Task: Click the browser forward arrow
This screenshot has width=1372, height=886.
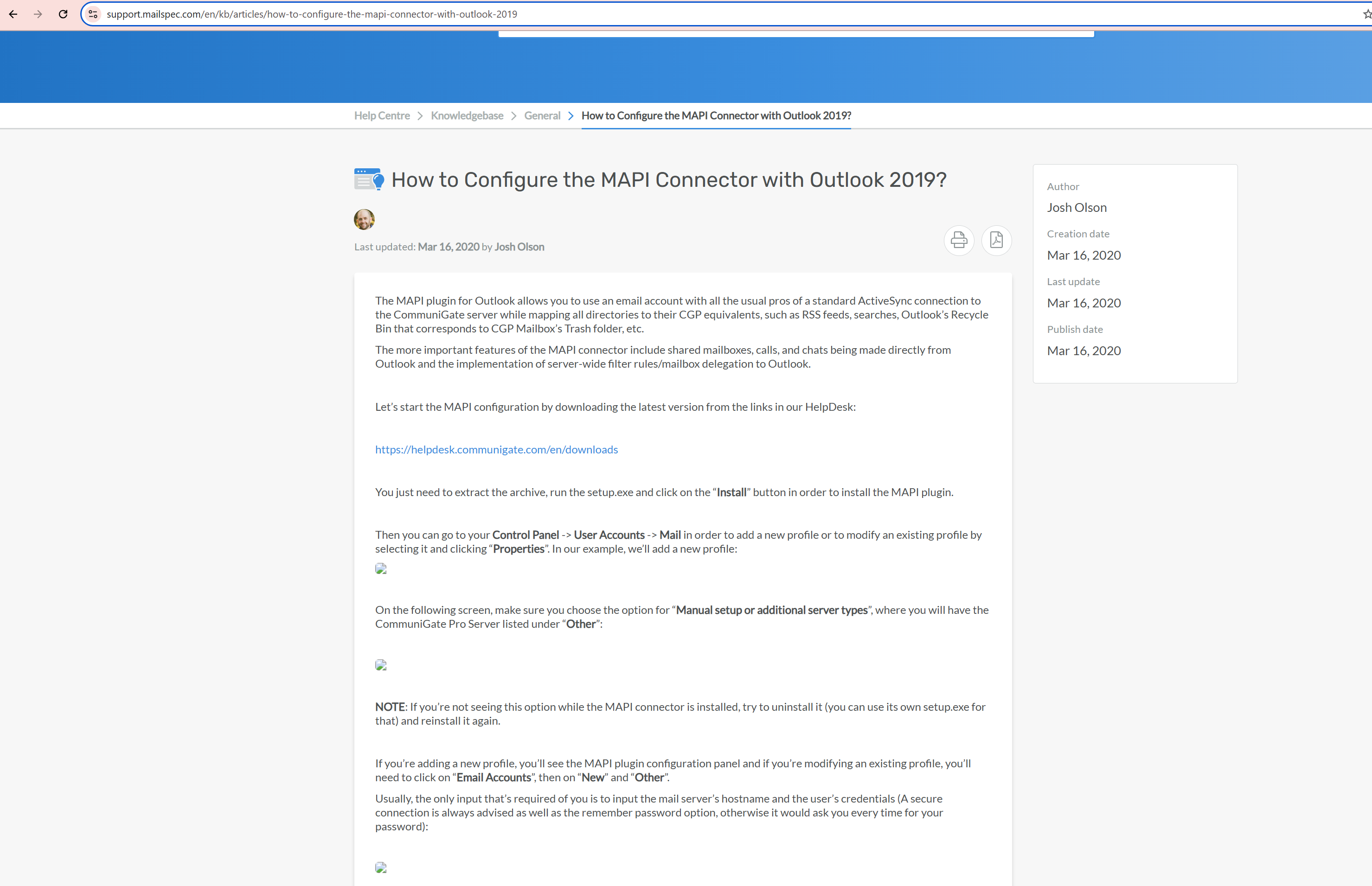Action: [x=38, y=14]
